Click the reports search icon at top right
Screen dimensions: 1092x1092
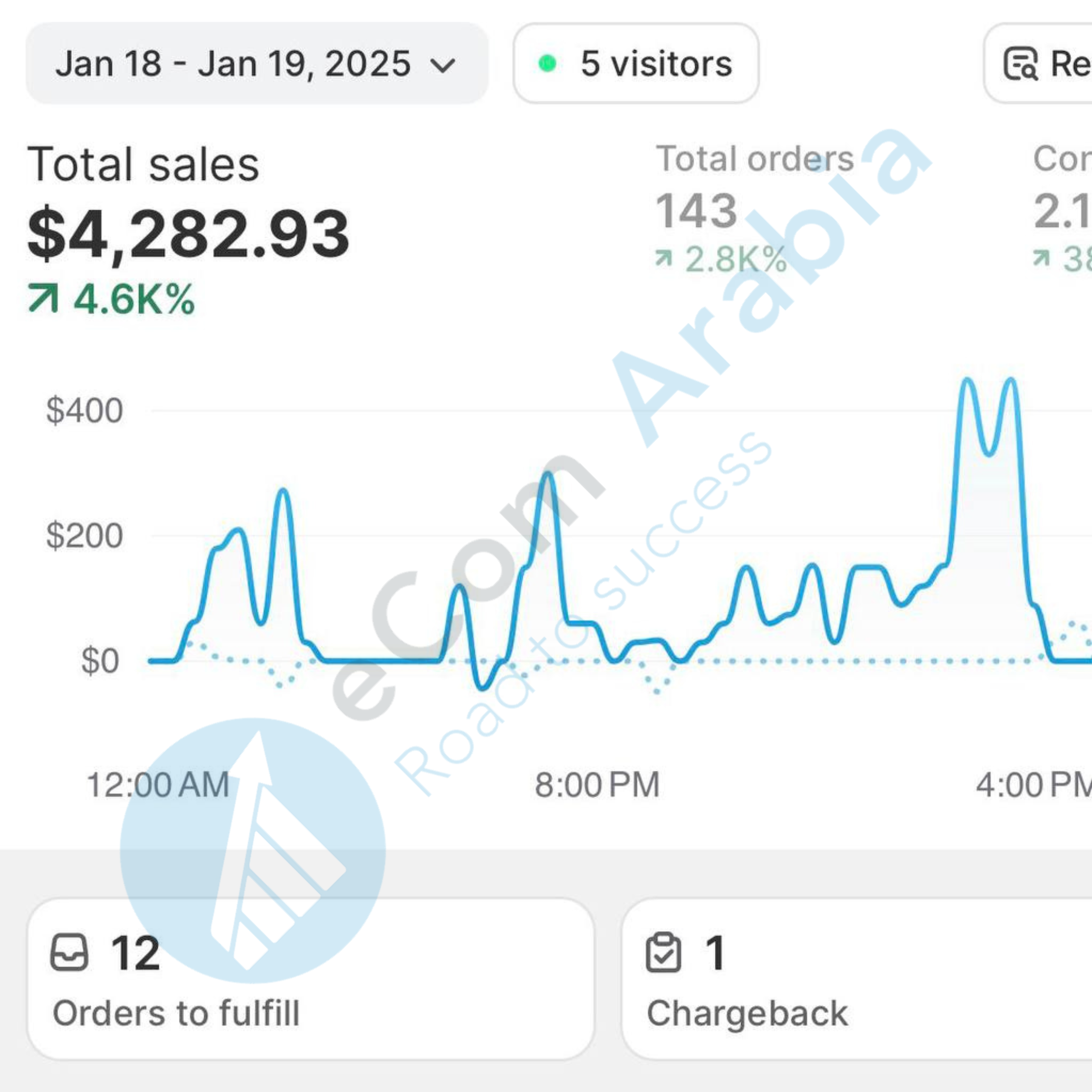pos(1020,63)
